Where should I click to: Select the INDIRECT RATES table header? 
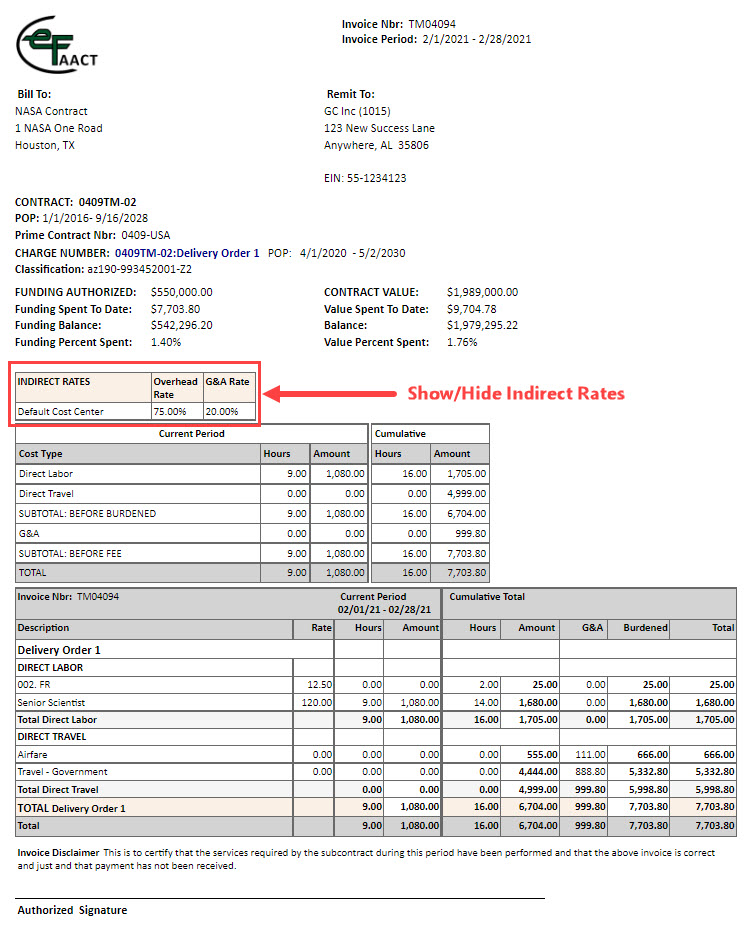54,382
